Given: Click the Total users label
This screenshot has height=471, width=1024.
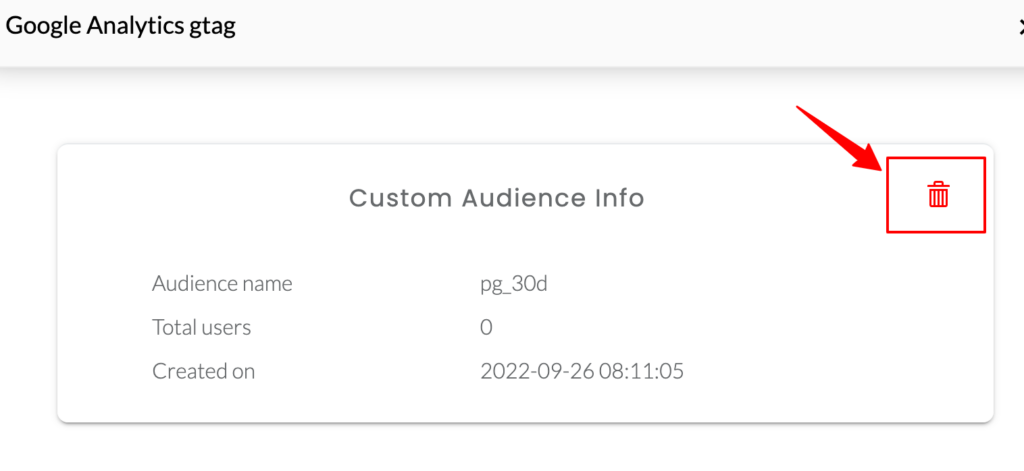Looking at the screenshot, I should point(201,327).
